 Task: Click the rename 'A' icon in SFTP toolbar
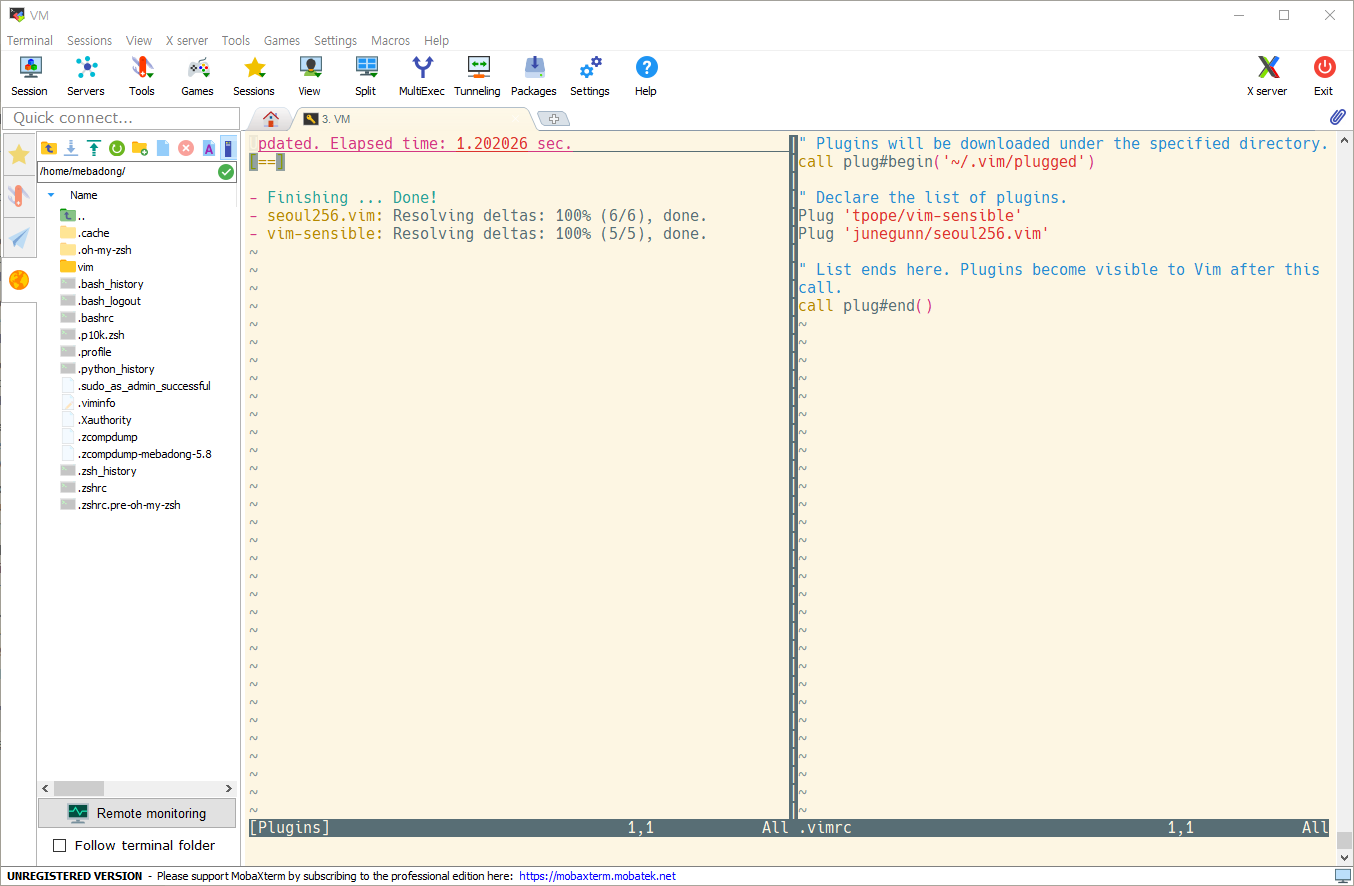209,148
